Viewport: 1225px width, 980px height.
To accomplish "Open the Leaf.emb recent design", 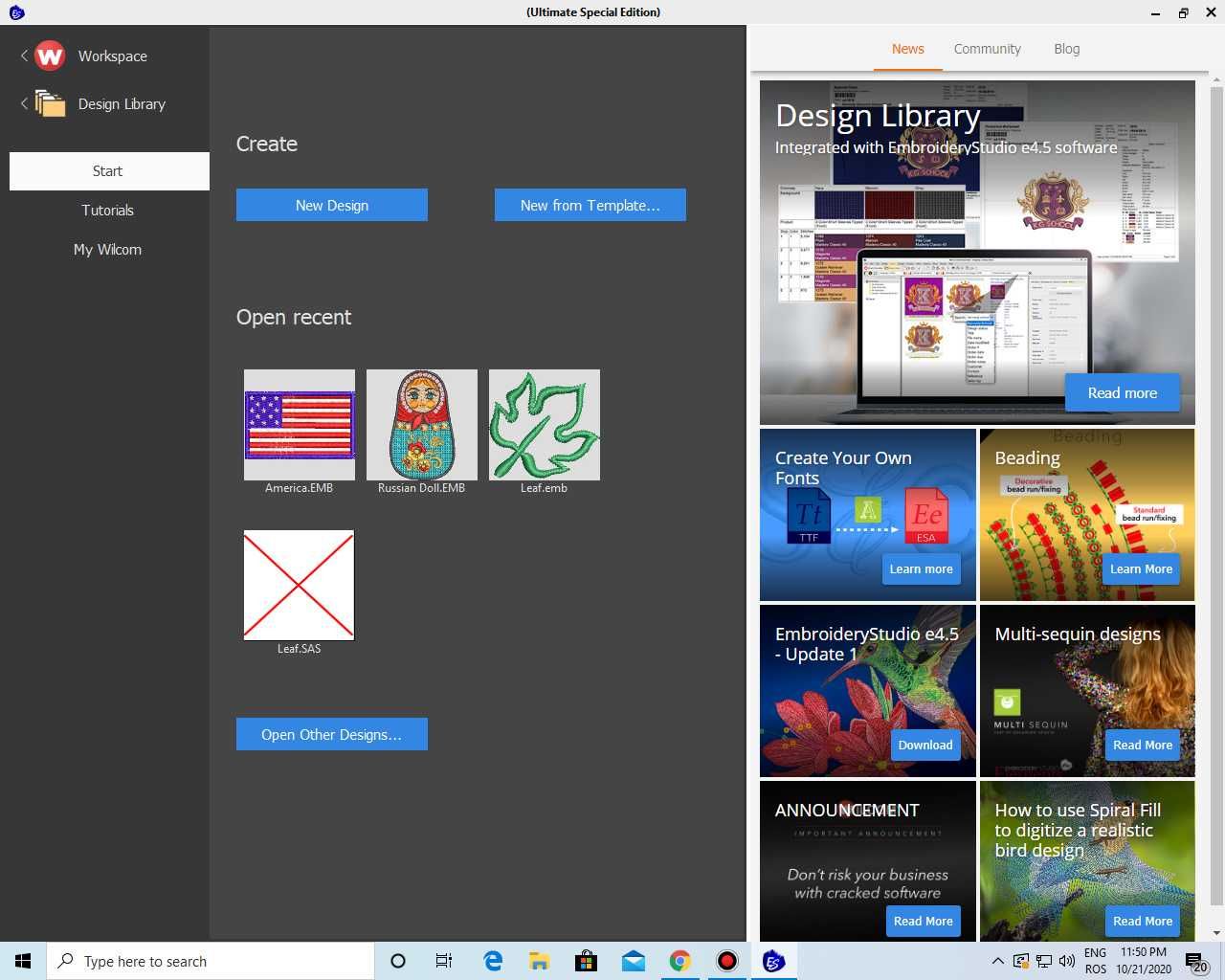I will pos(545,425).
